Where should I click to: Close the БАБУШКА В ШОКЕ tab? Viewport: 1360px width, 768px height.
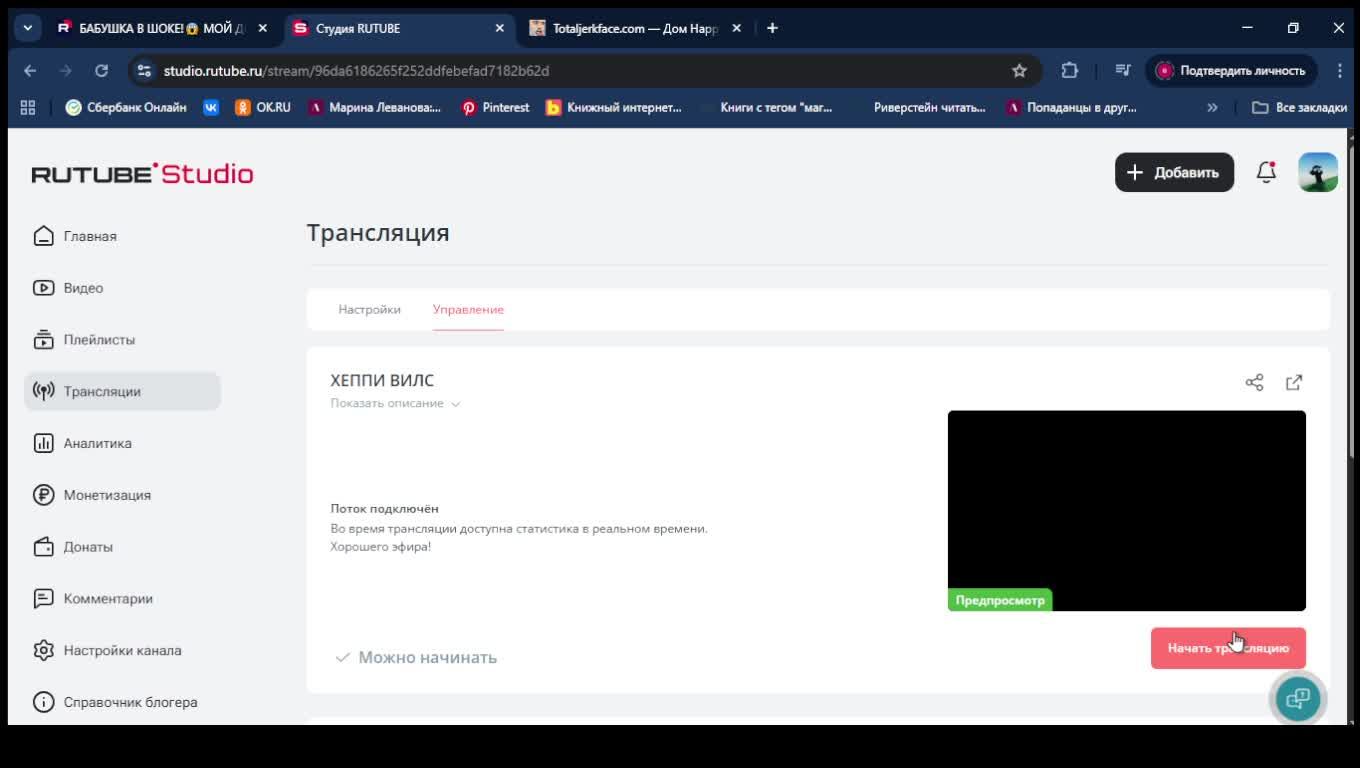coord(263,28)
